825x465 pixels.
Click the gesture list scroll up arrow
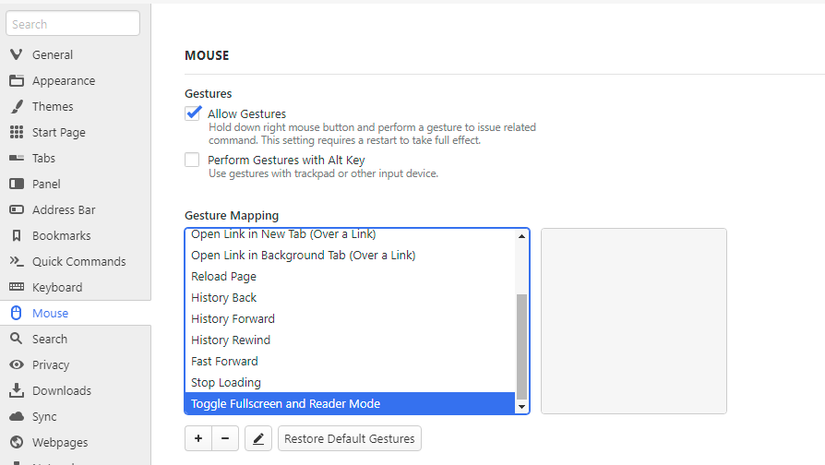click(521, 236)
